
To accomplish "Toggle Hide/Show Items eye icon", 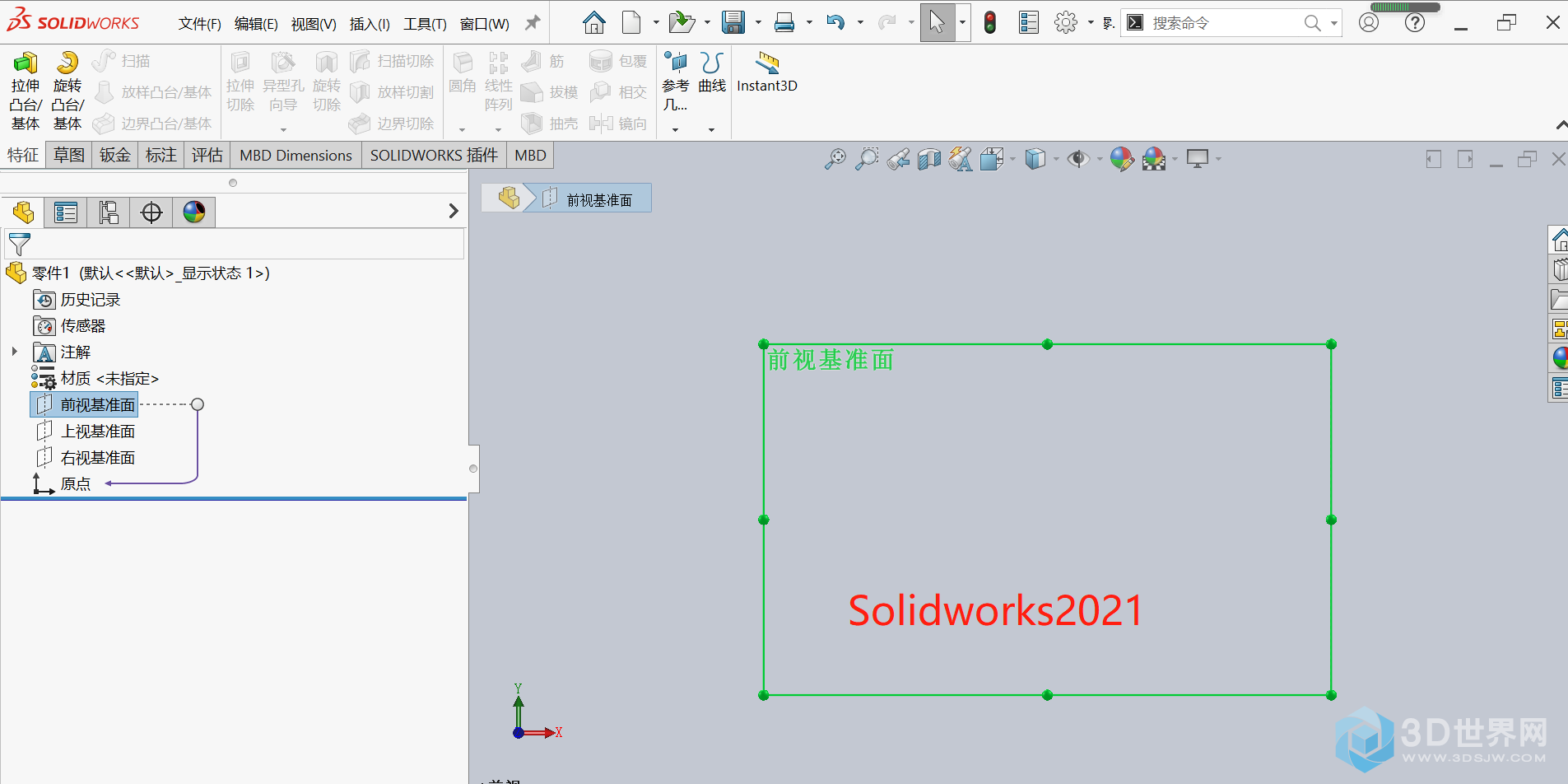I will pyautogui.click(x=1077, y=159).
